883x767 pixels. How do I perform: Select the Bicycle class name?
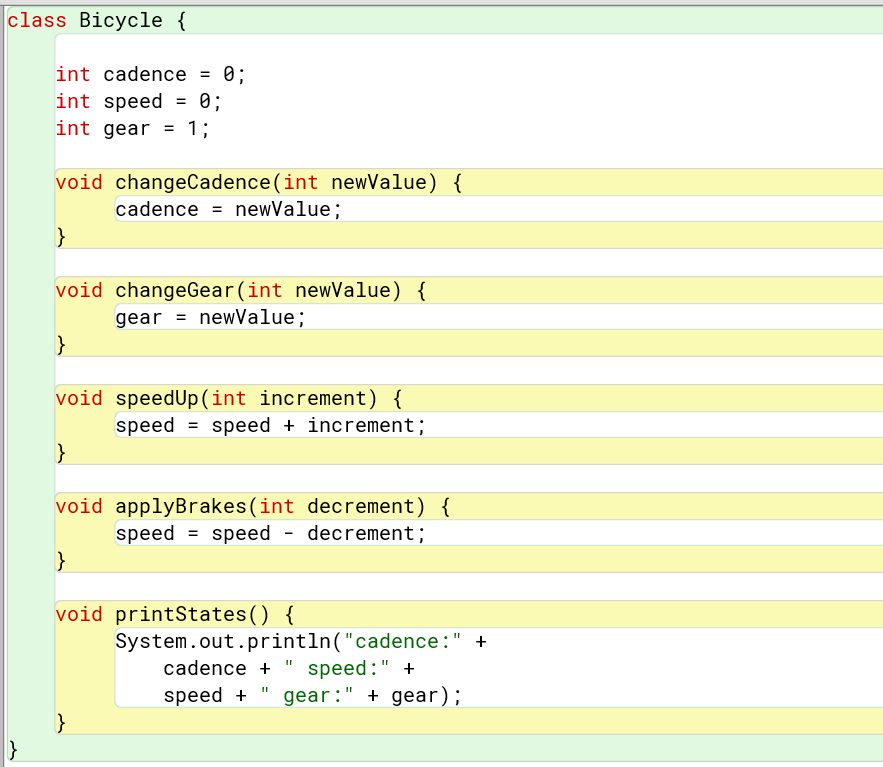tap(119, 20)
